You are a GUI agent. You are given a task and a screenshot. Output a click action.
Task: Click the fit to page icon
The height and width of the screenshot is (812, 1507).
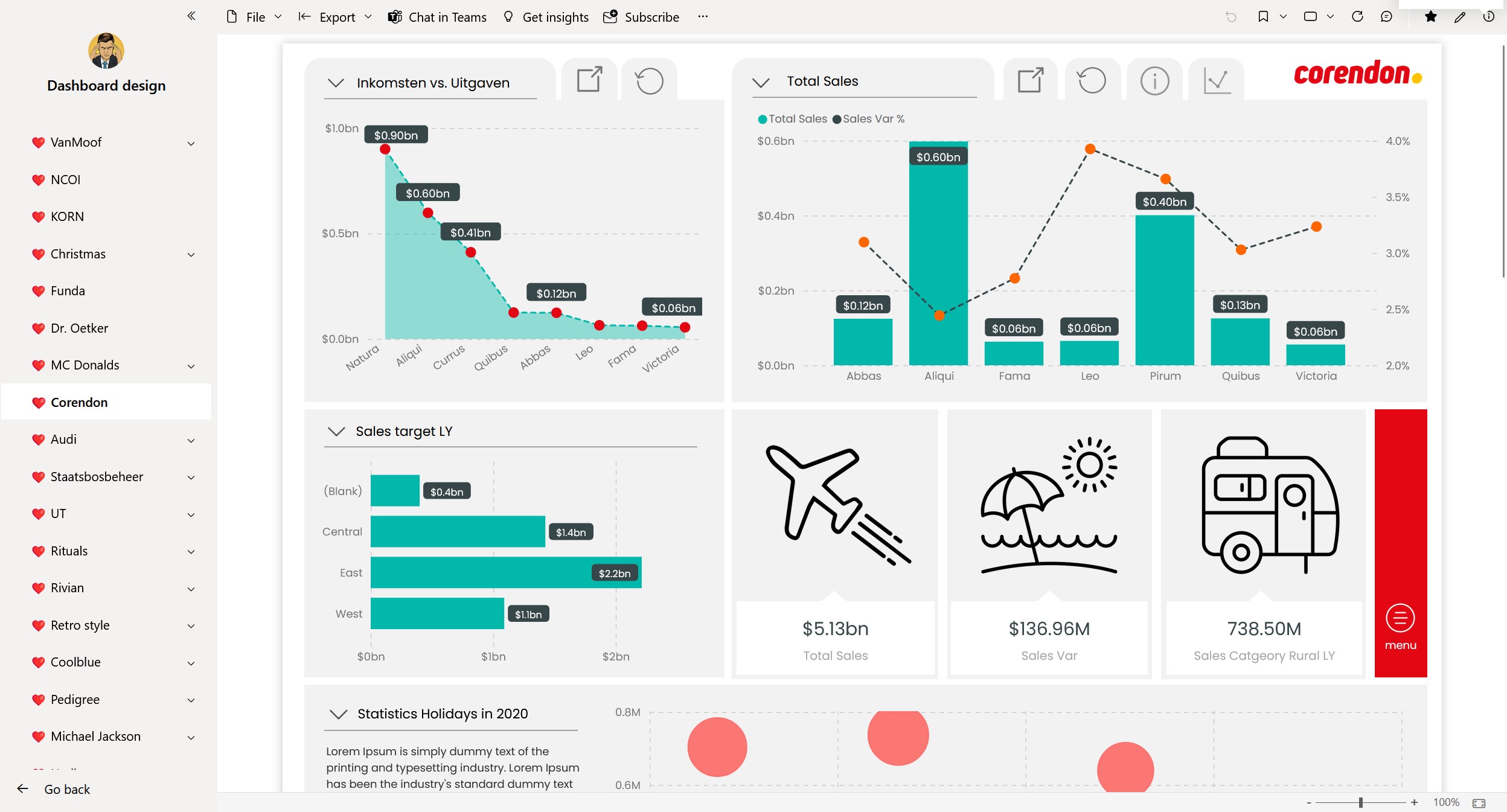(1479, 802)
